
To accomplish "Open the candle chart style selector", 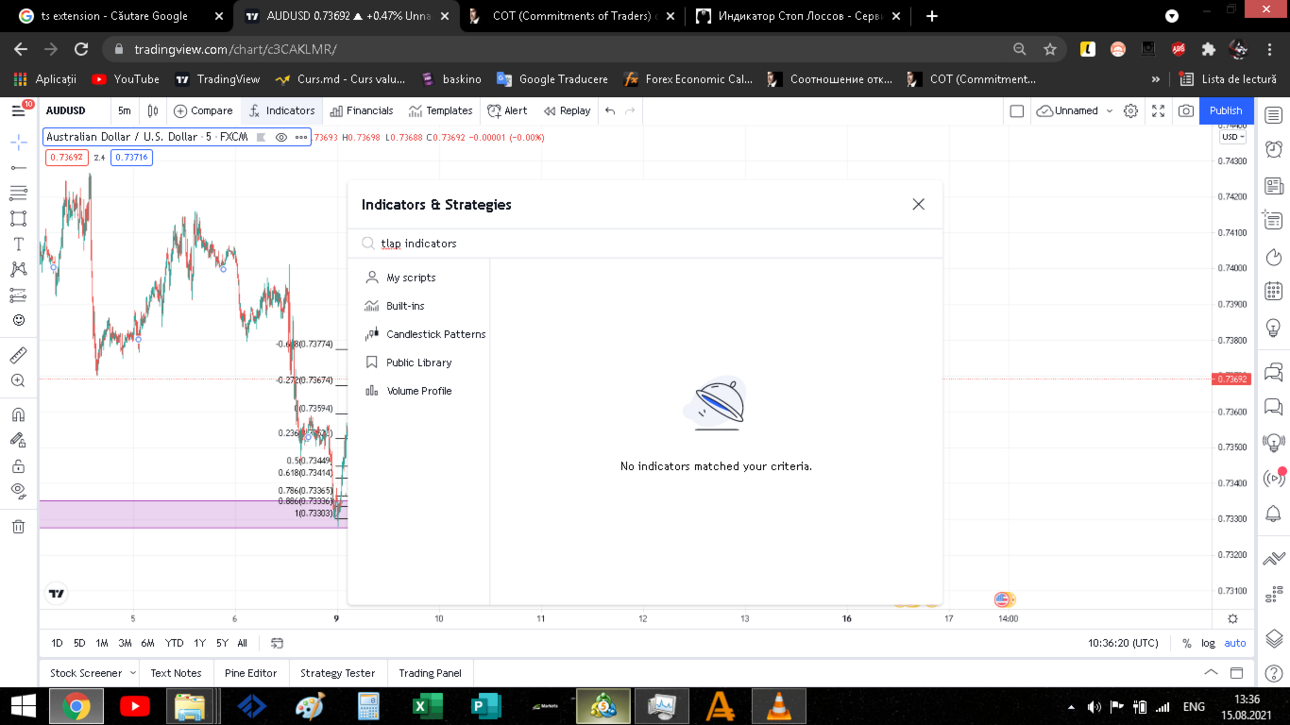I will click(x=153, y=111).
